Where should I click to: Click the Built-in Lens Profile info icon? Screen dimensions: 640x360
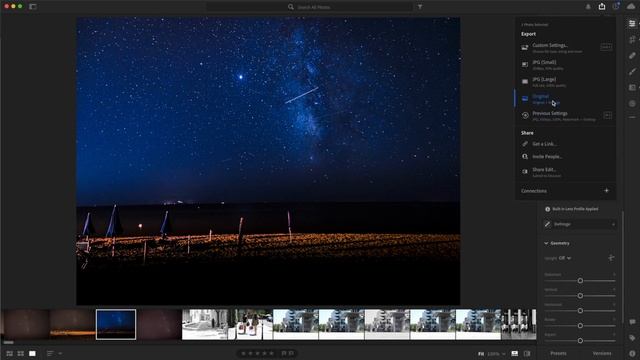point(547,209)
